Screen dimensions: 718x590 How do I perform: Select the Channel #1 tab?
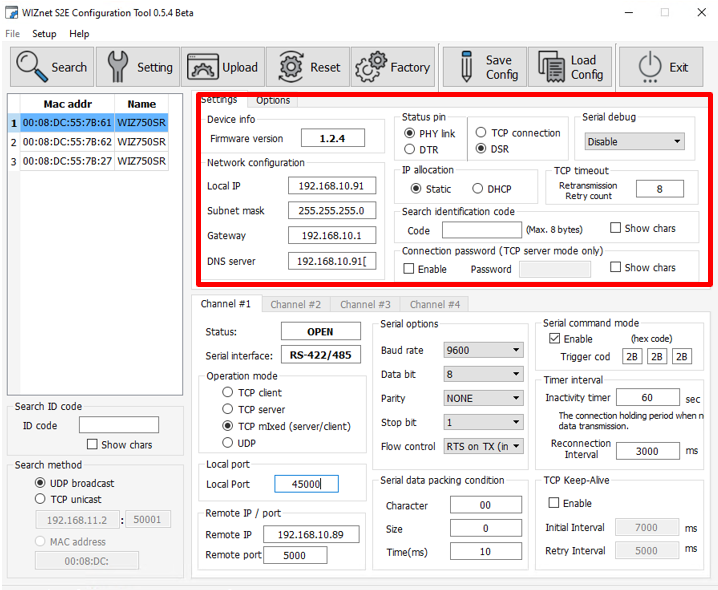tap(226, 304)
